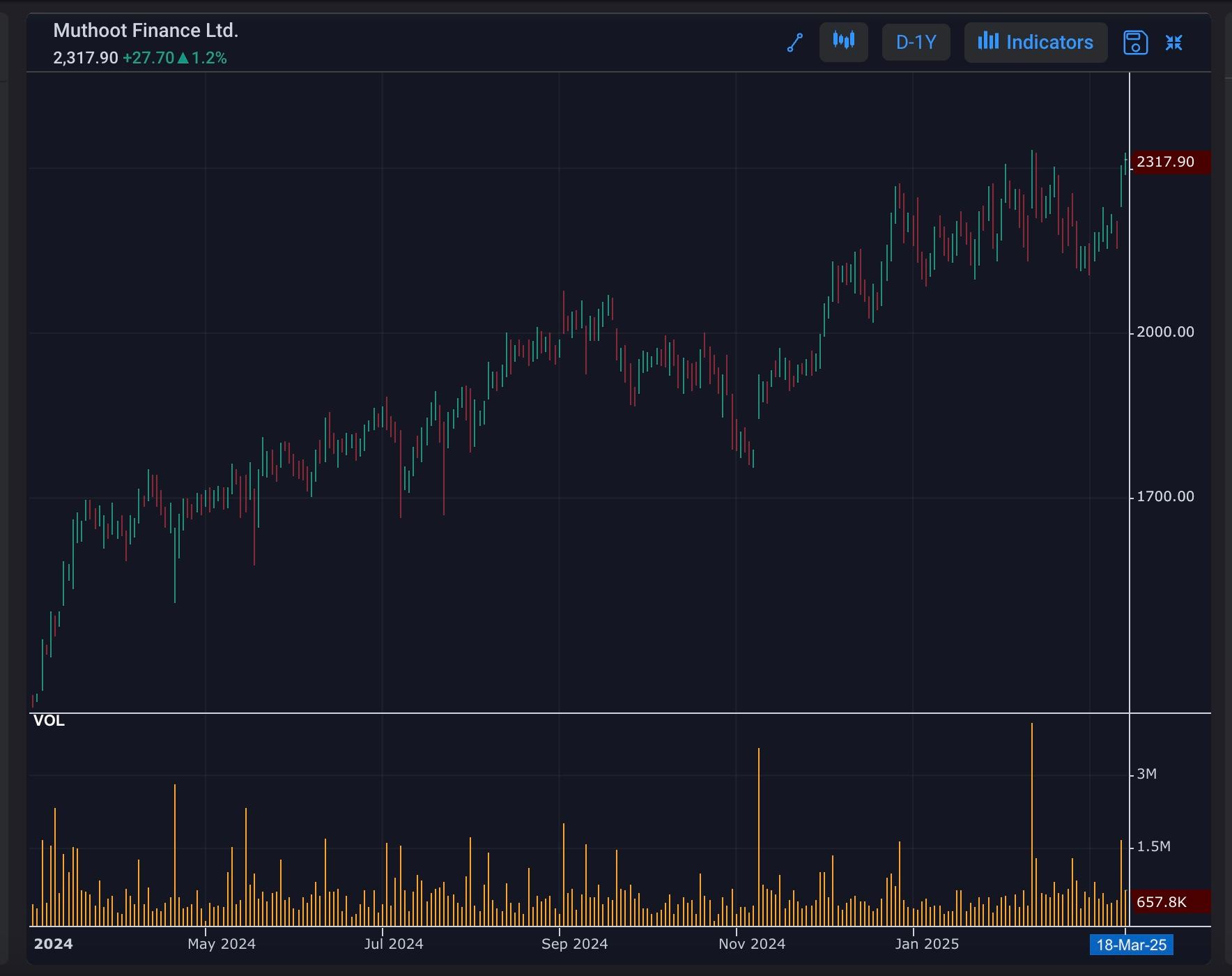Save the chart with the floppy icon
This screenshot has height=976, width=1232.
coord(1136,43)
